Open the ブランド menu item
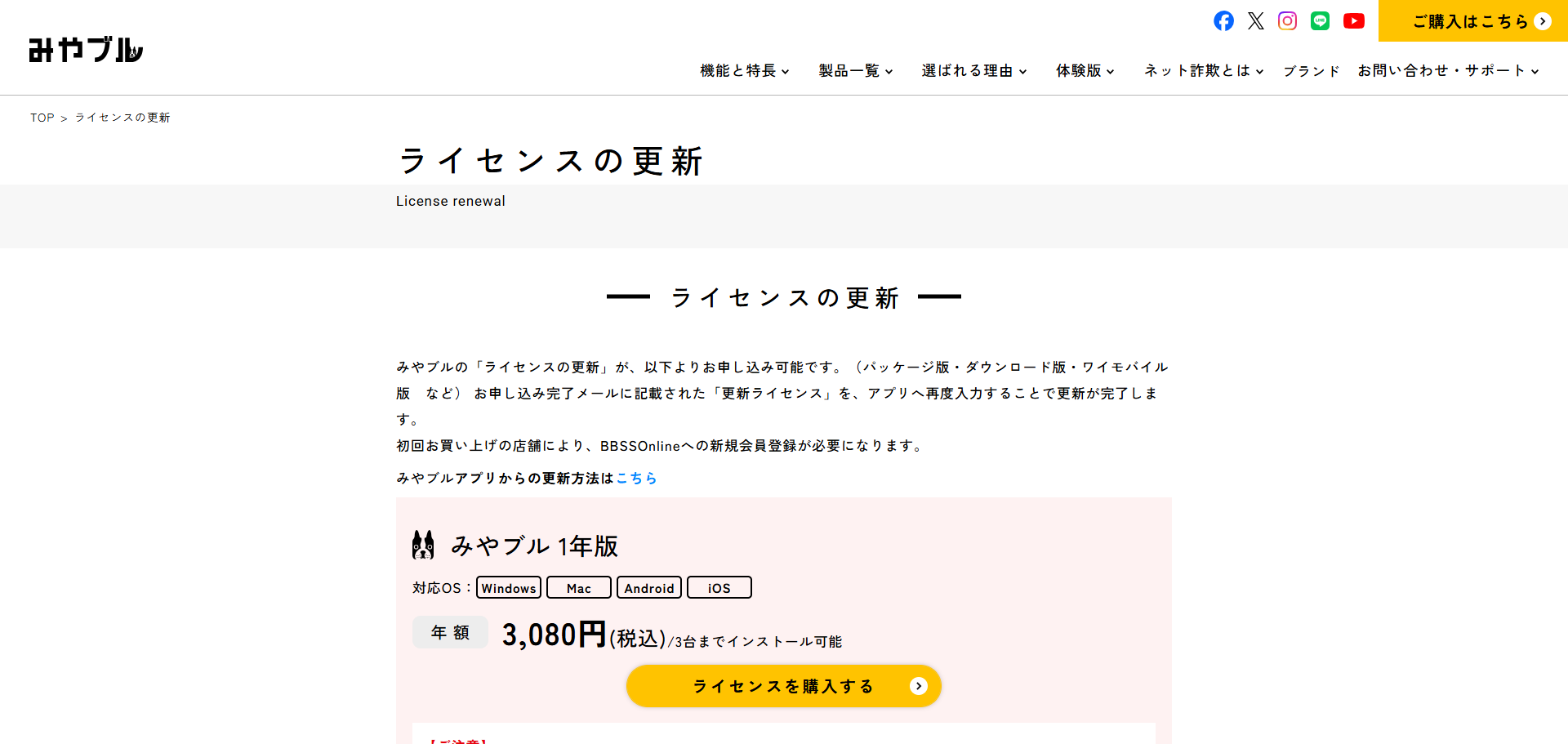The image size is (1568, 744). click(1311, 71)
